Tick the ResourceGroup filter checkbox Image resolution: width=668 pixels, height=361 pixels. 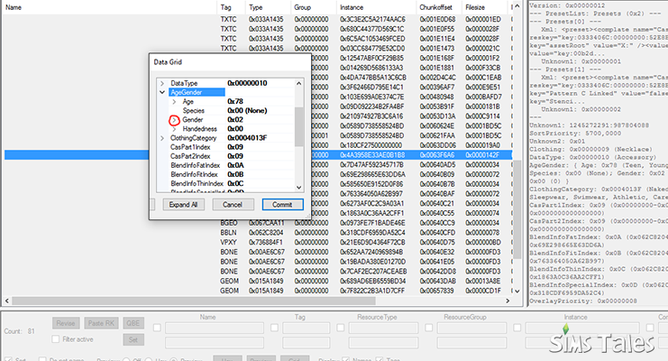point(429,328)
